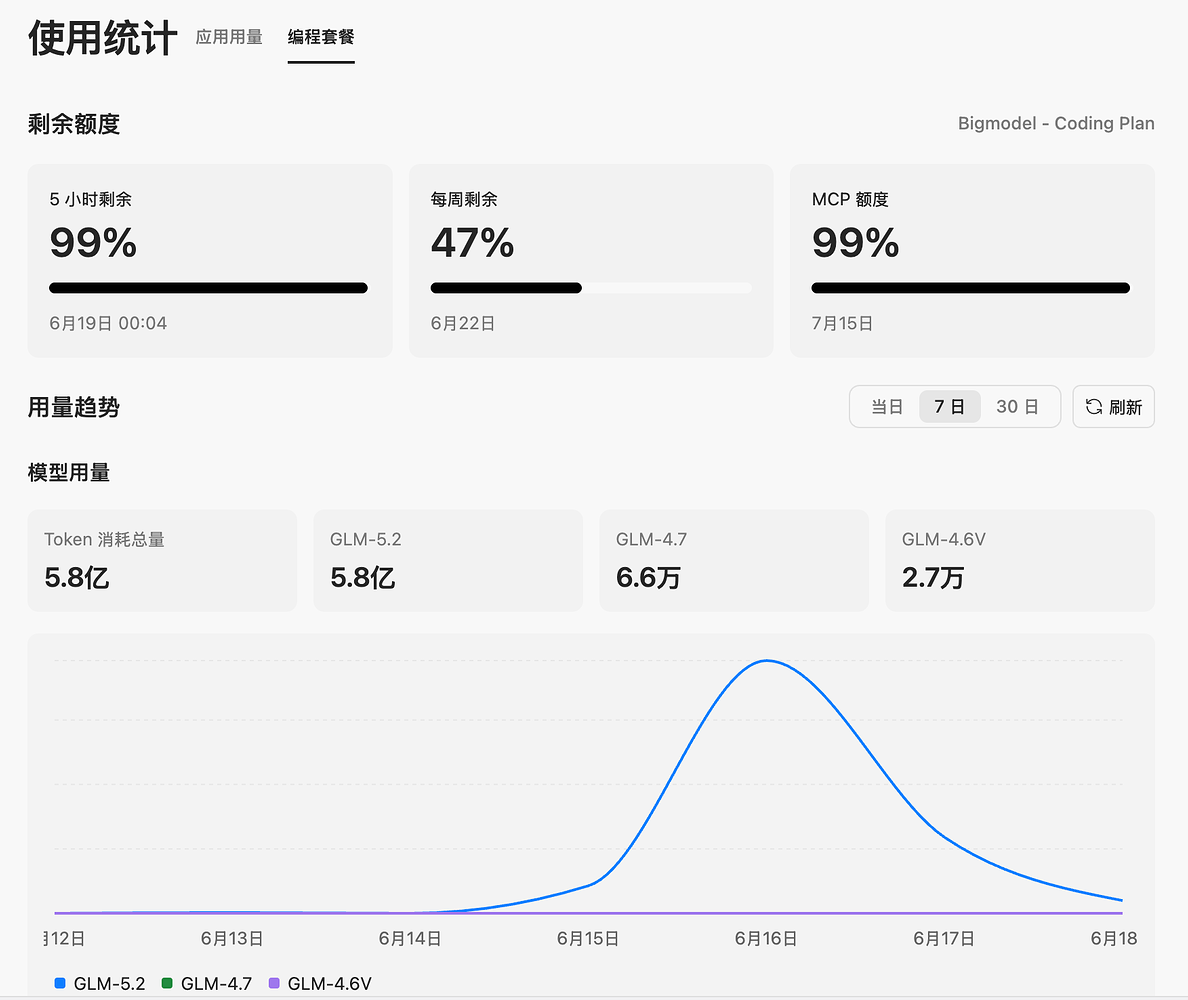Click the 6月17日 axis label
This screenshot has width=1188, height=1000.
tap(943, 939)
